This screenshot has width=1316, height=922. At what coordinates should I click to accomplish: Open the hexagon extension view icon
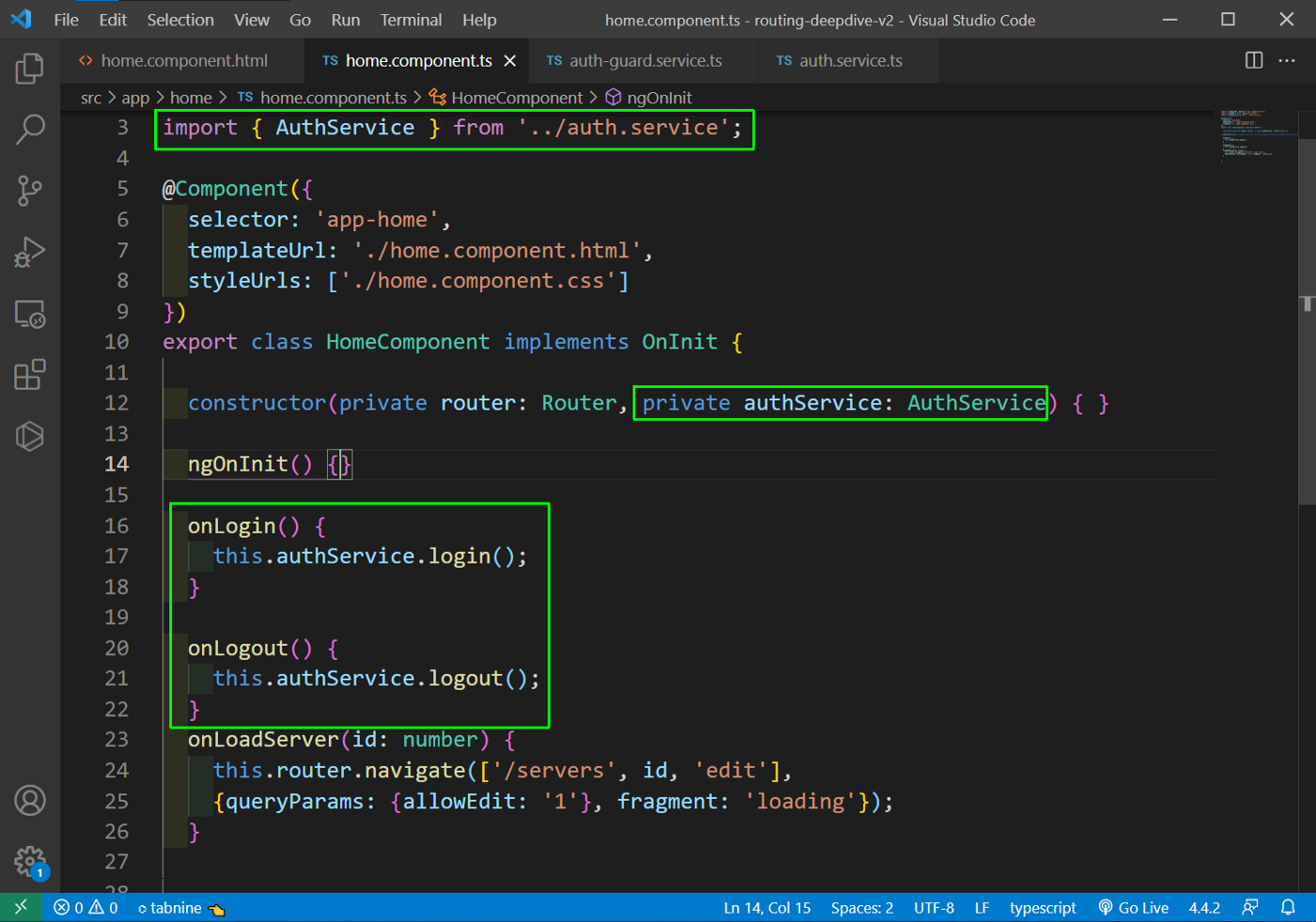30,436
